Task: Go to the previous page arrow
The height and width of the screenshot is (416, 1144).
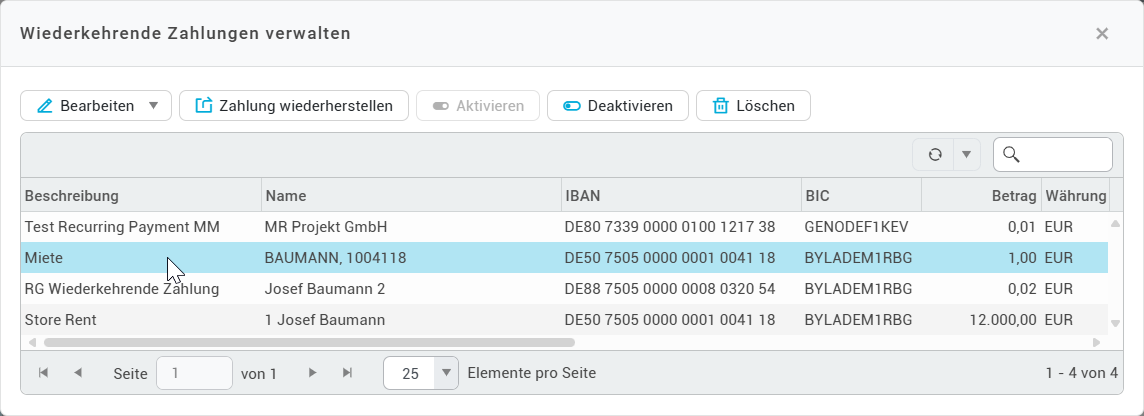Action: (x=78, y=373)
